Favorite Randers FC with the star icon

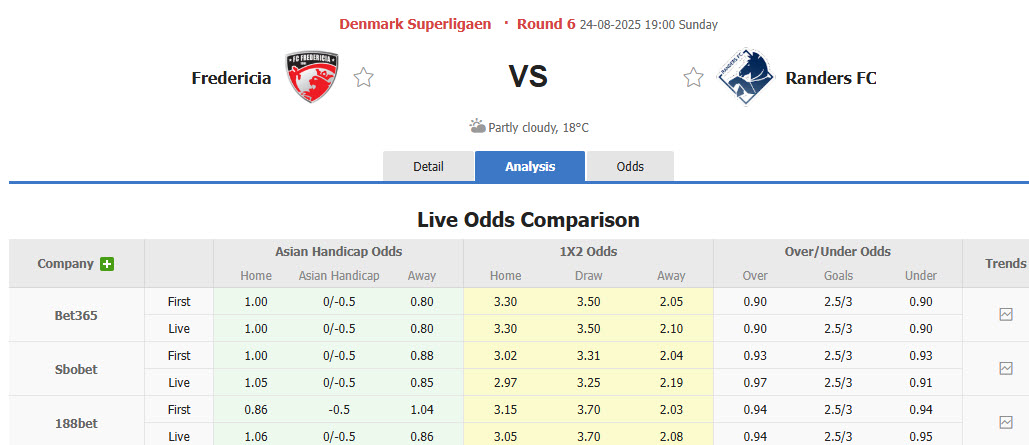693,78
